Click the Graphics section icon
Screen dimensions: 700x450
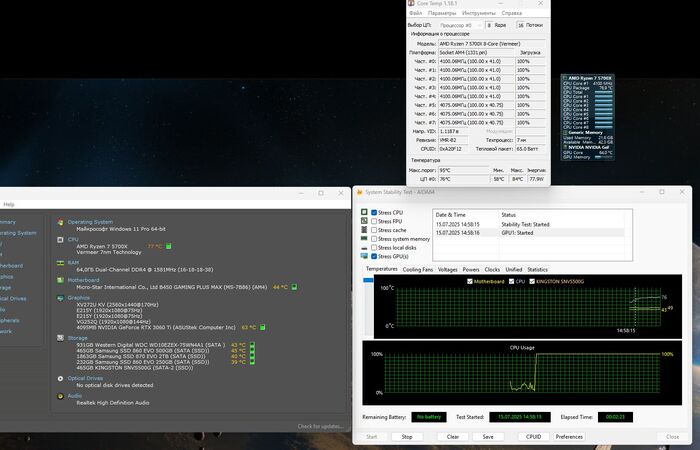(x=60, y=297)
